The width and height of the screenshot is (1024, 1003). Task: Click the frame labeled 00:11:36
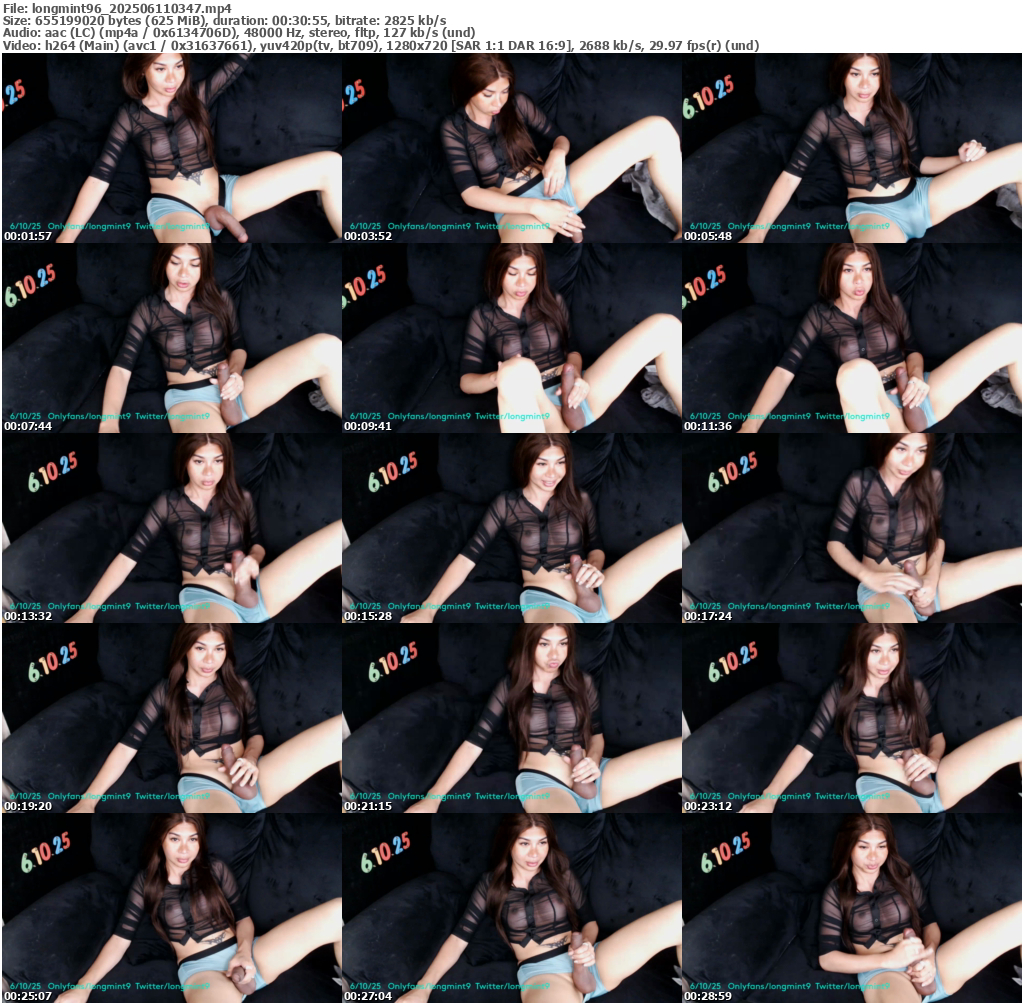click(x=851, y=338)
